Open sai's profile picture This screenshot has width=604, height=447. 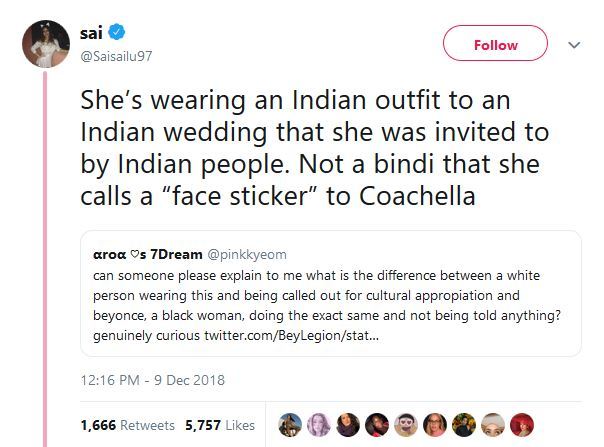tap(43, 43)
